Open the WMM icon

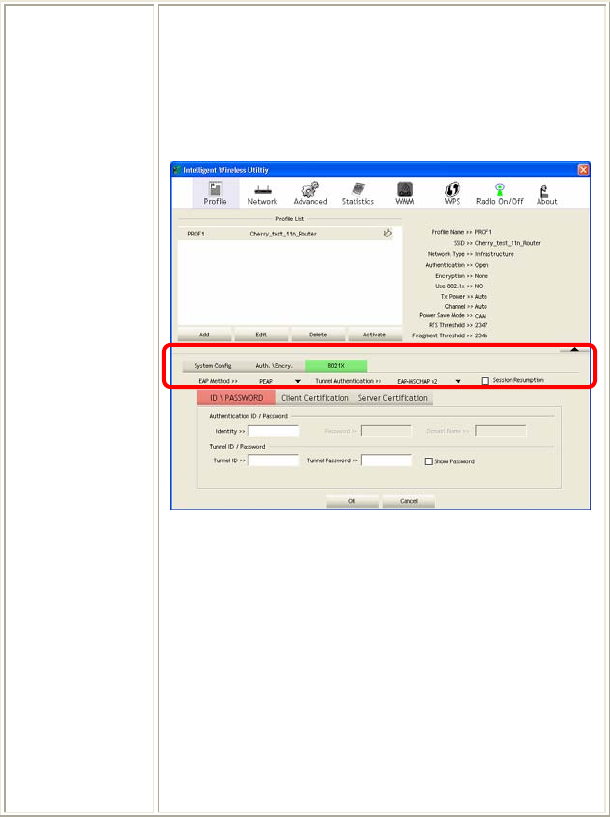pos(405,194)
